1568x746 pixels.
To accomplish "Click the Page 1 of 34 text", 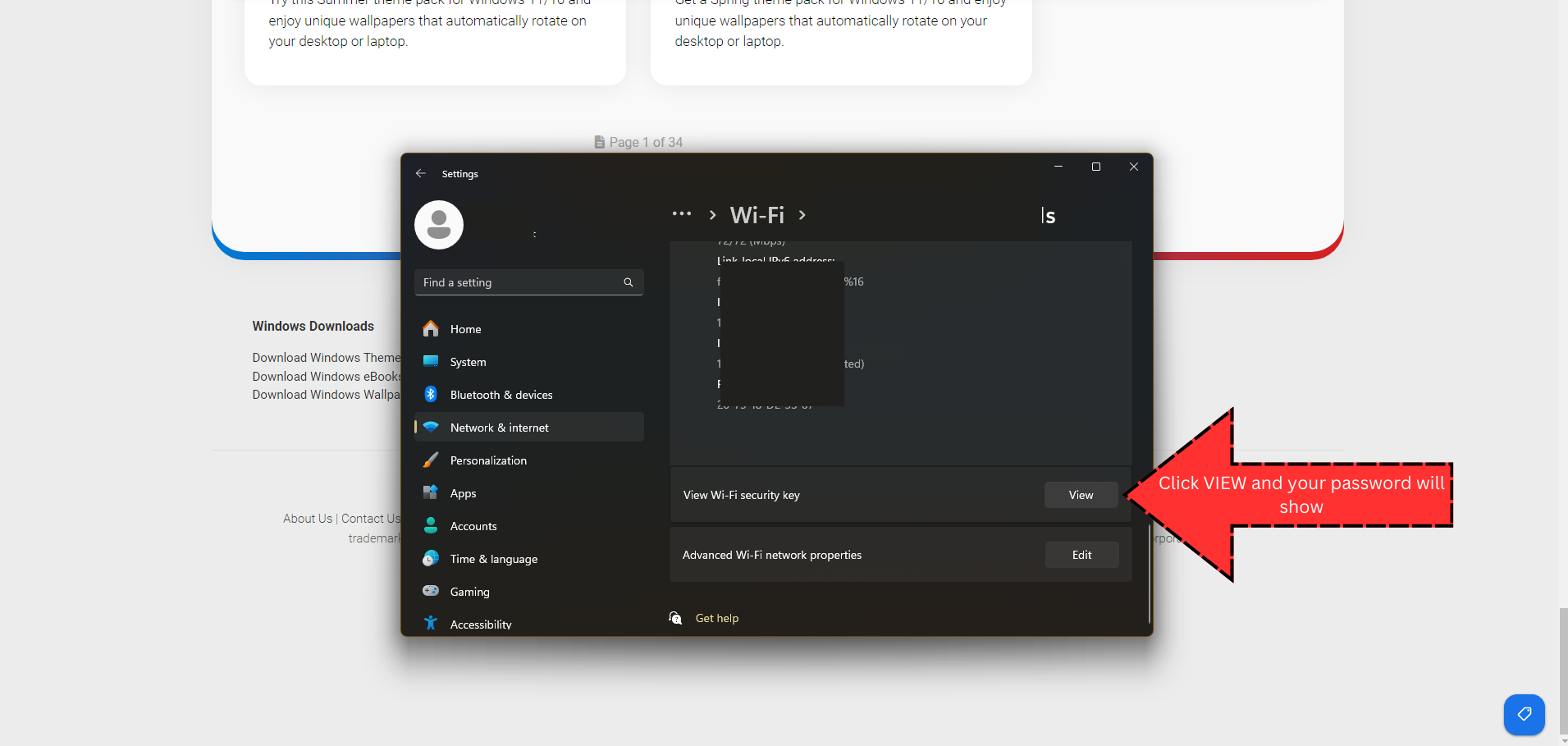I will point(646,142).
